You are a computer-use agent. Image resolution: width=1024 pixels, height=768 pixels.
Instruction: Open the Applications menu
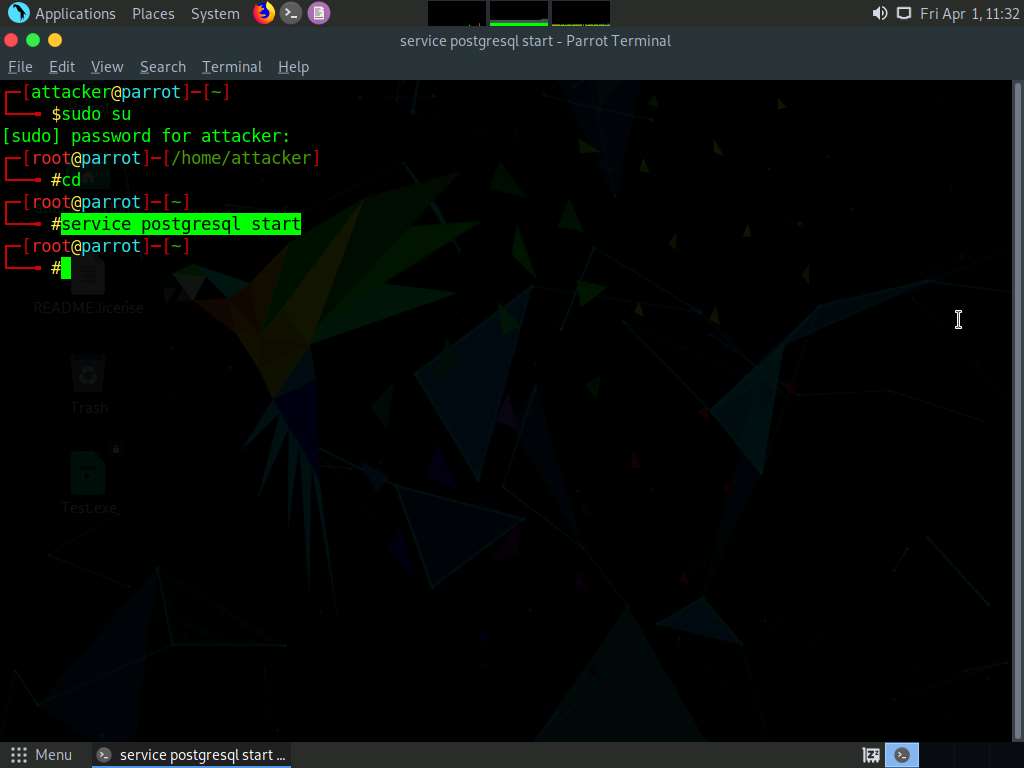(75, 14)
